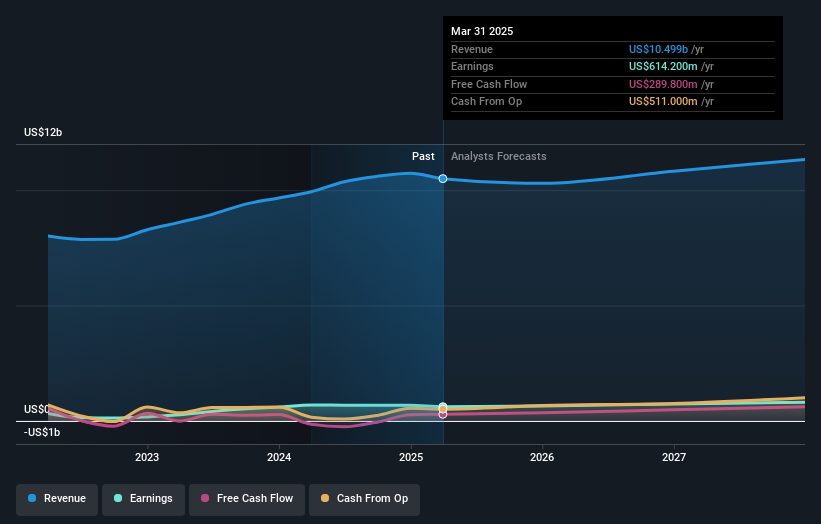Click the teal Earnings legend dot
Screen dimensions: 821x524
pos(118,498)
